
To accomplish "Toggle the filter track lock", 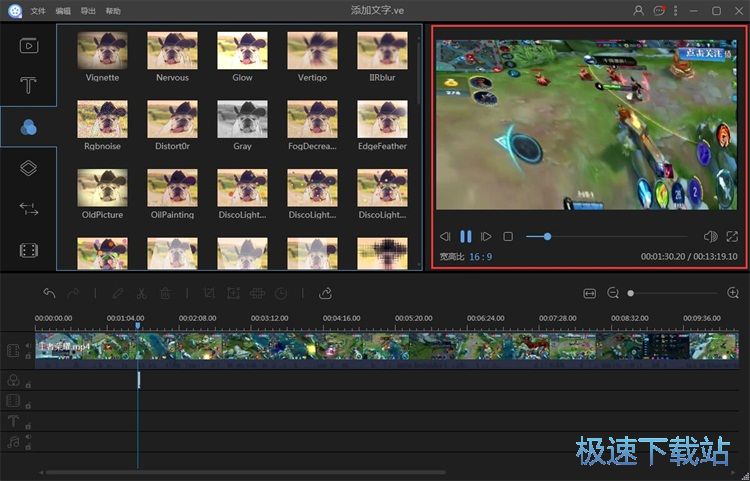I will pos(28,385).
